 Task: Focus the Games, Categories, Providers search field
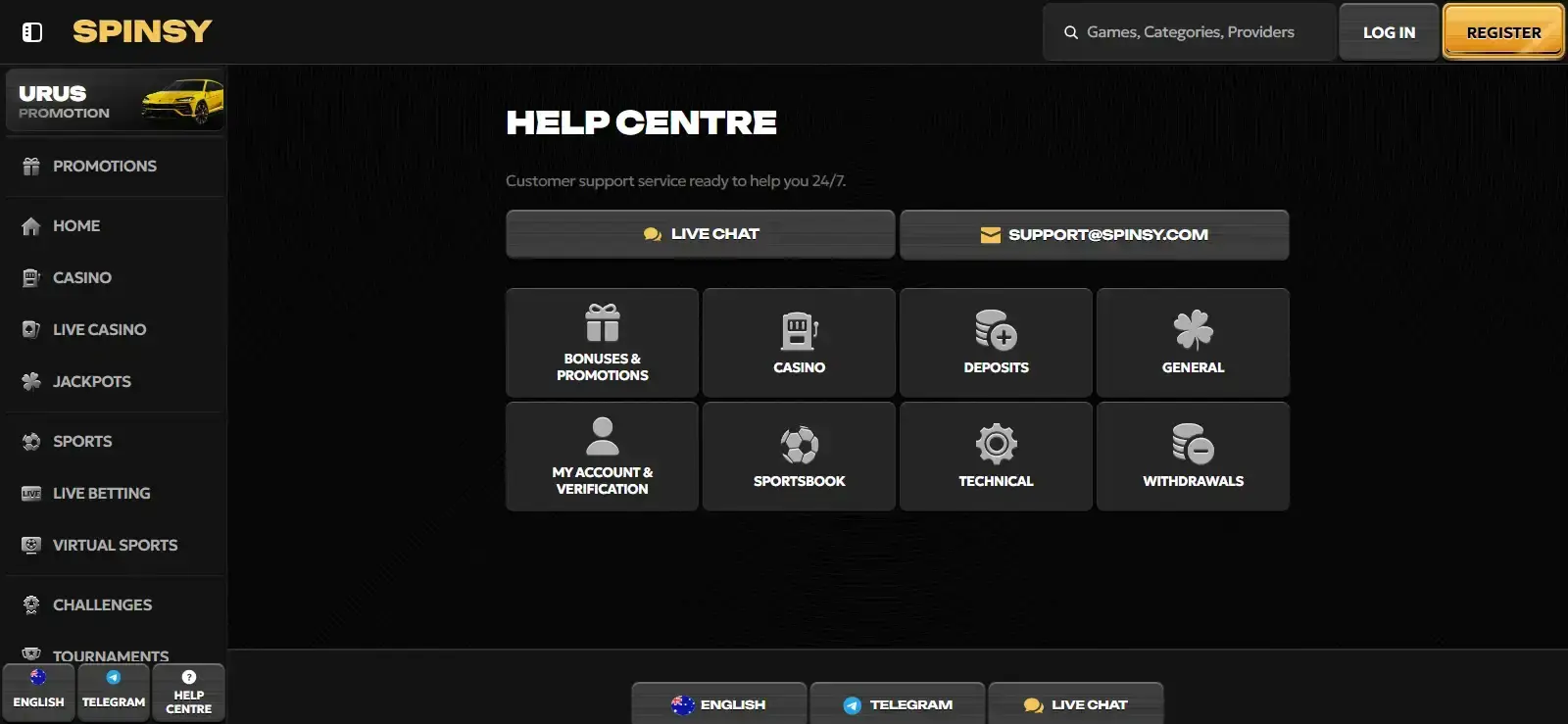click(1190, 32)
